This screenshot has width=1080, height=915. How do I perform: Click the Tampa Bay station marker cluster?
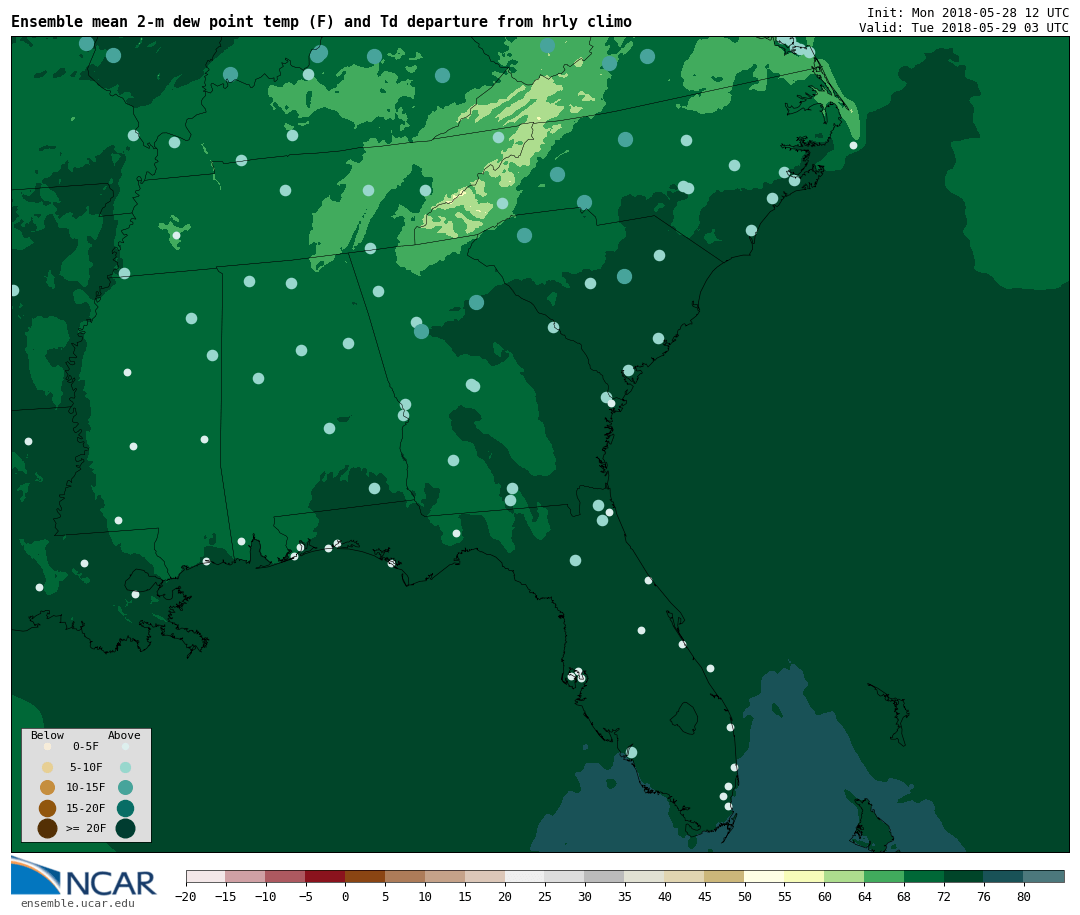tap(577, 675)
